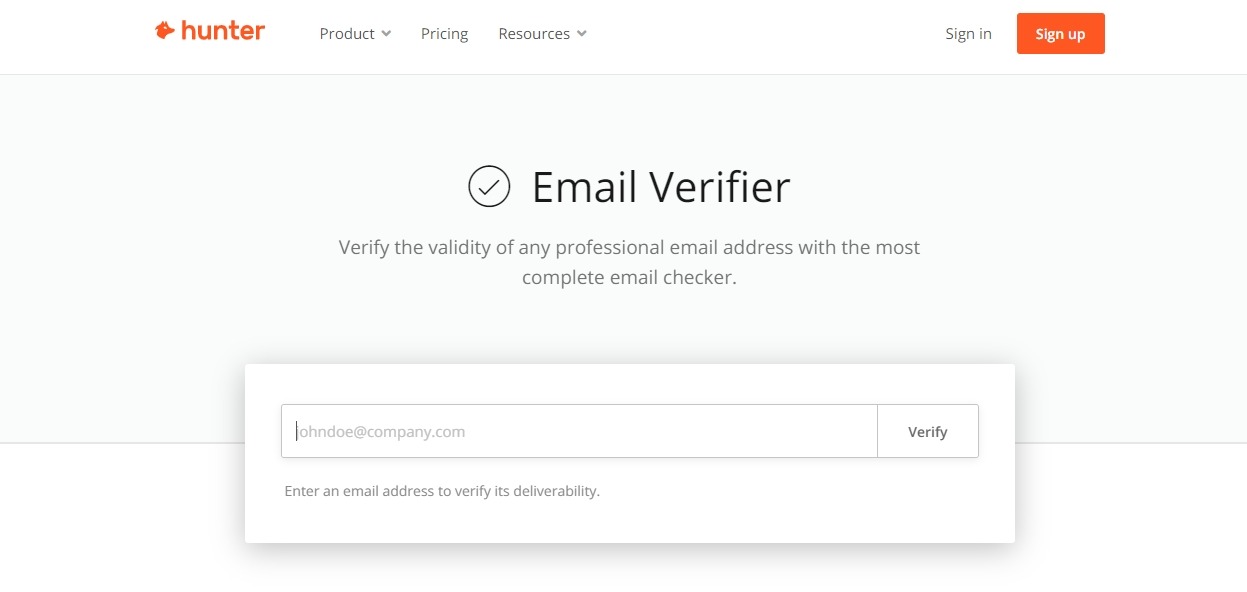Click the johndoe@company.com placeholder text
The height and width of the screenshot is (592, 1247).
coord(381,432)
